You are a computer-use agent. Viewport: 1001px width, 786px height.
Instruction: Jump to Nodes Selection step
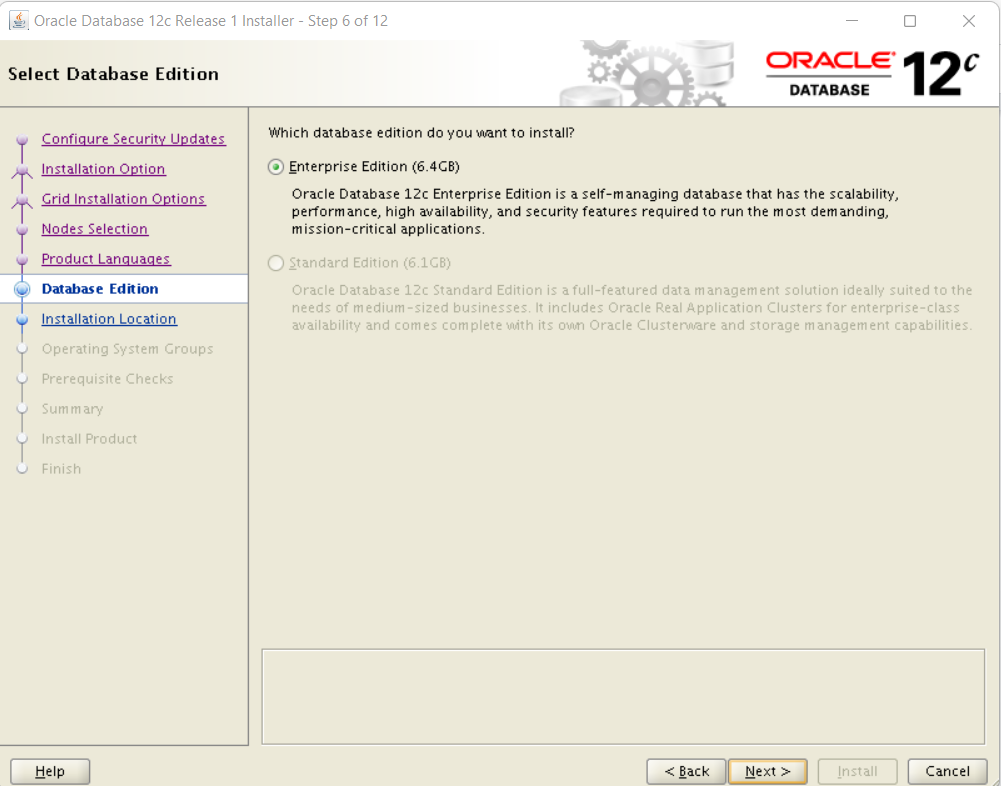click(94, 229)
